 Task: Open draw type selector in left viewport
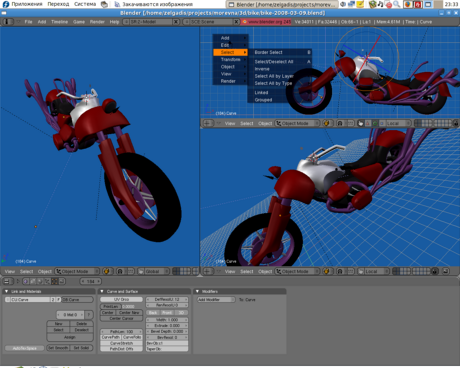(107, 271)
